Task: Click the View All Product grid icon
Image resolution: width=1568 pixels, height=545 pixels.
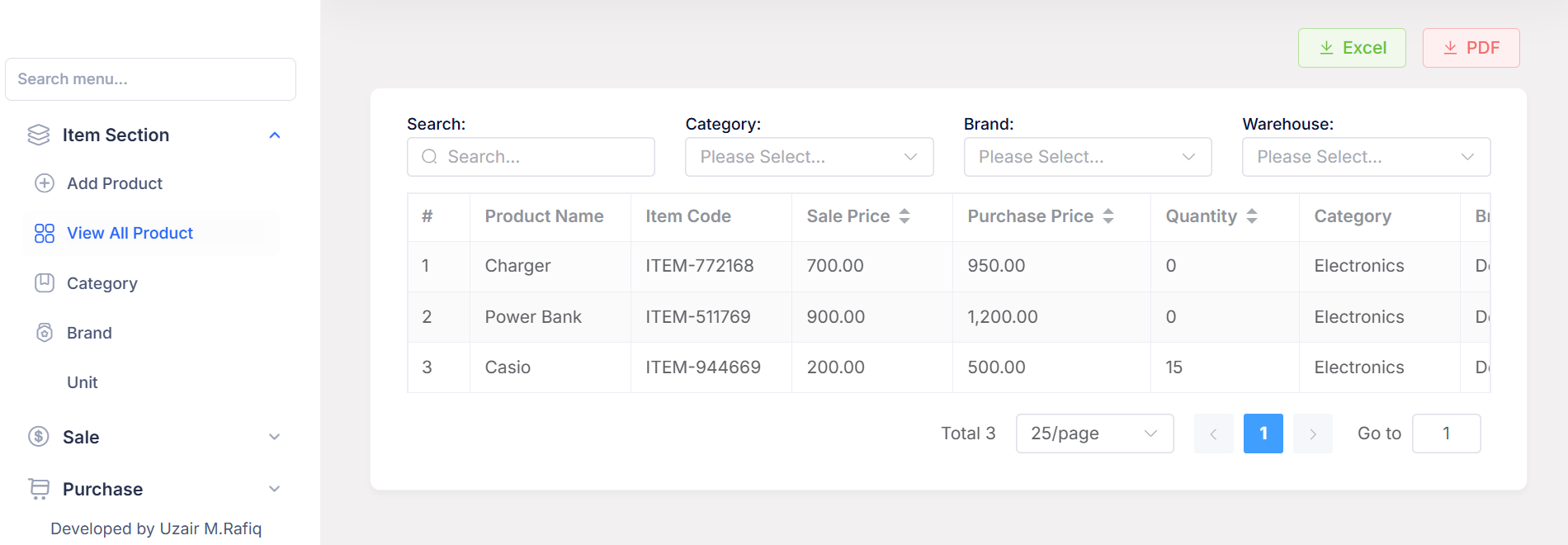Action: (x=45, y=233)
